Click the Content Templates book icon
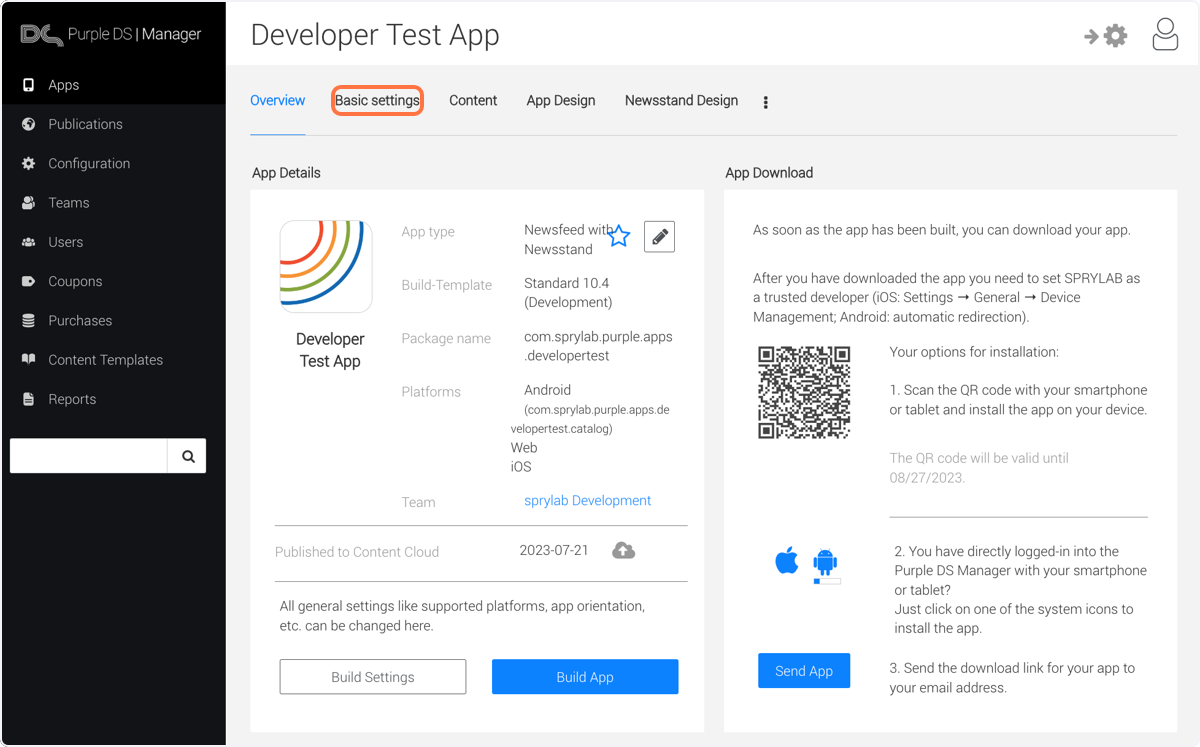The height and width of the screenshot is (747, 1200). pos(29,359)
